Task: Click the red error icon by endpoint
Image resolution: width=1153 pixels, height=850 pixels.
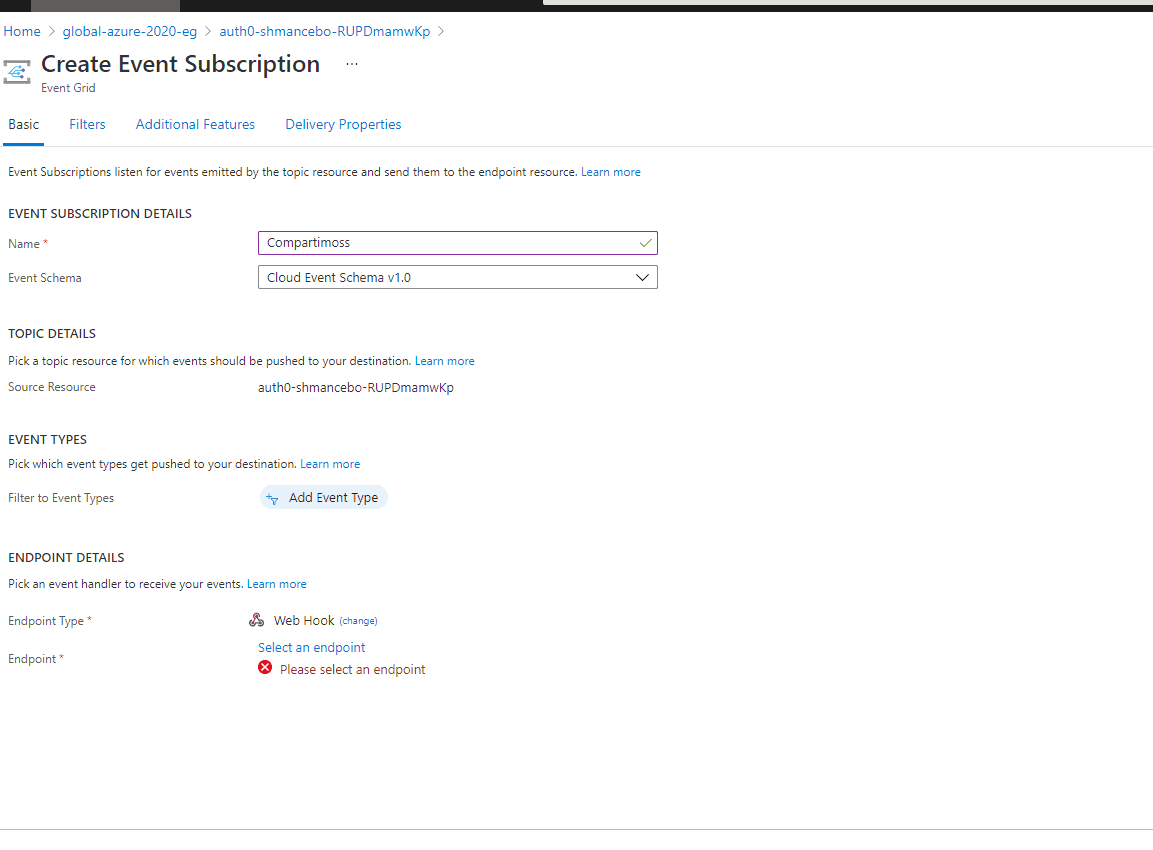Action: click(x=265, y=668)
